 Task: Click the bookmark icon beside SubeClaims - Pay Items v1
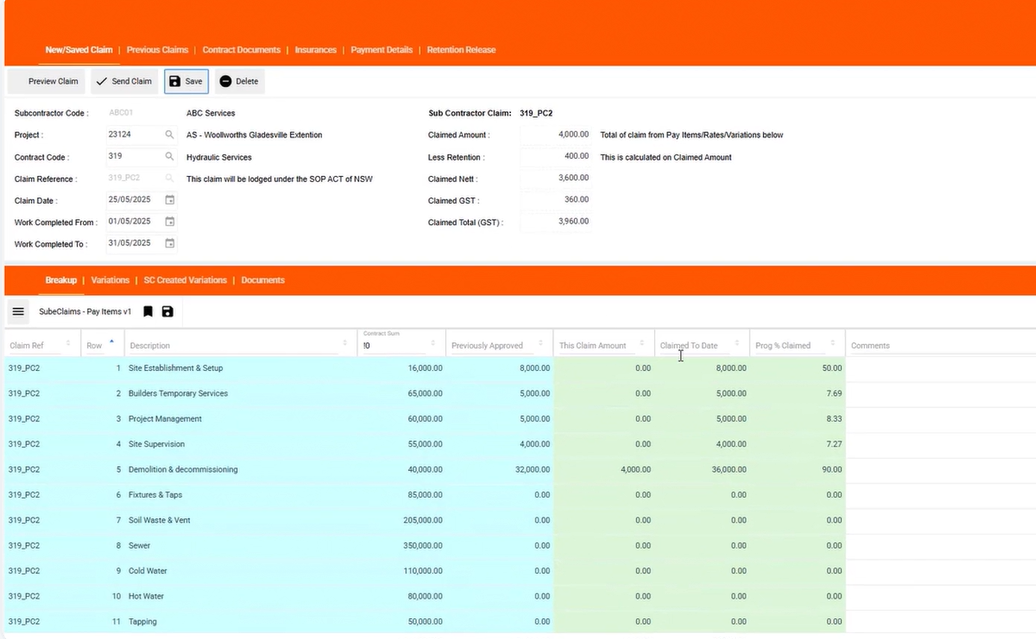[x=148, y=311]
